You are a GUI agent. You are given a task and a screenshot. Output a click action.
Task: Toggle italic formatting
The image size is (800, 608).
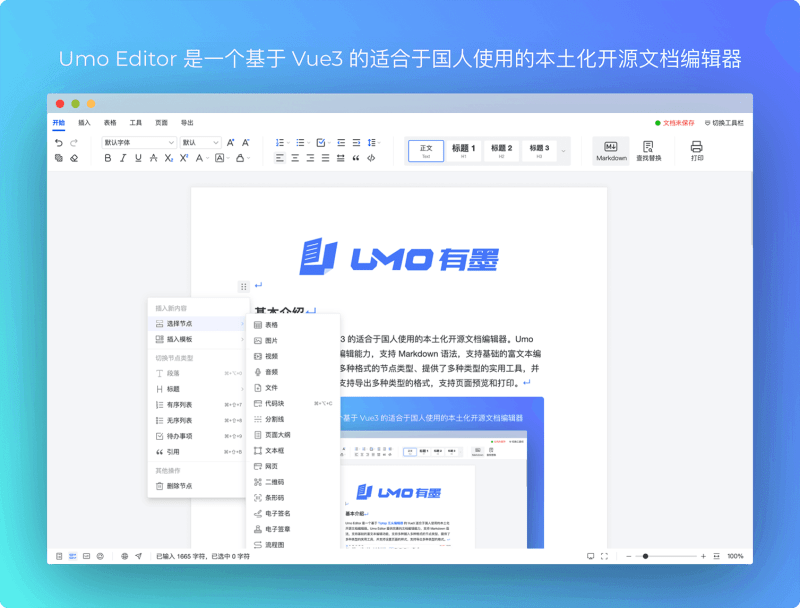coord(122,158)
